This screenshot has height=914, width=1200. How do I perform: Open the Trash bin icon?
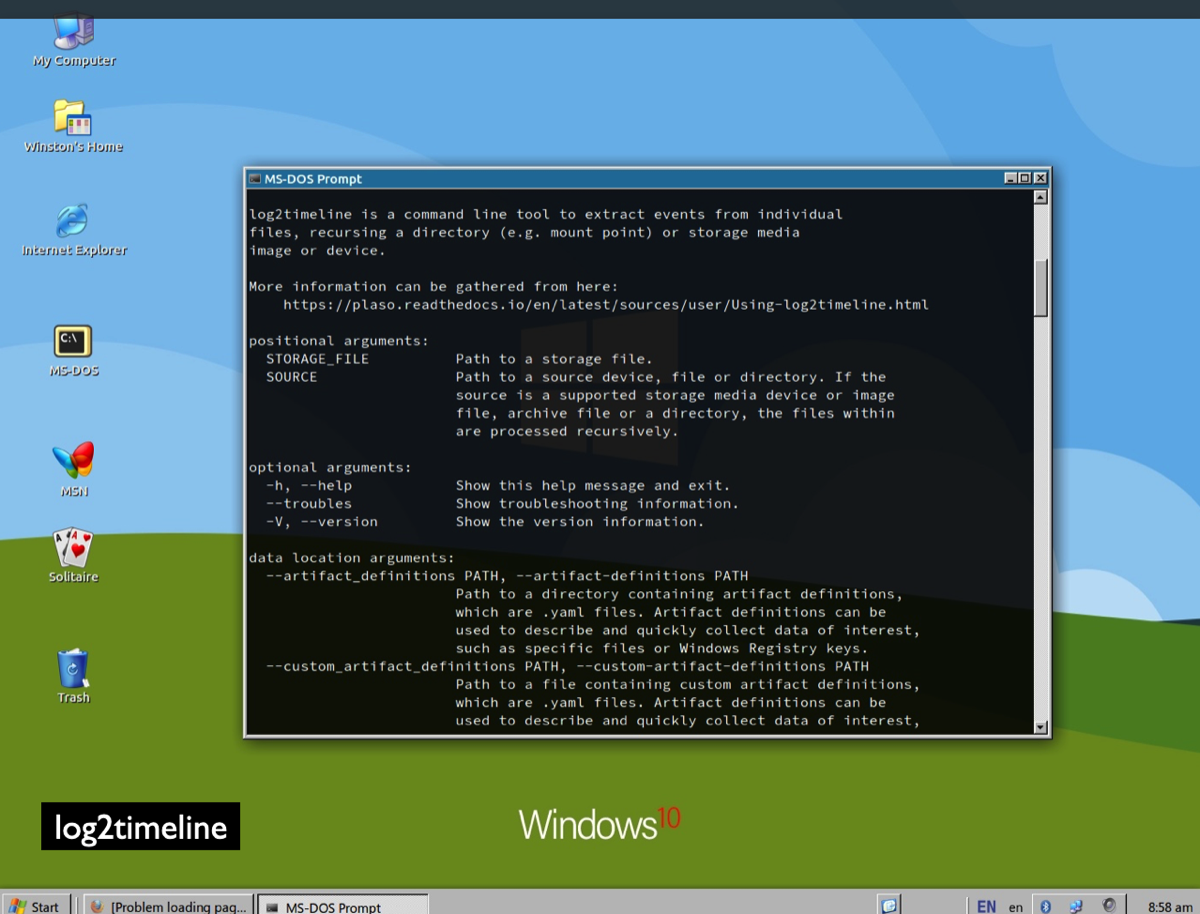(x=73, y=669)
